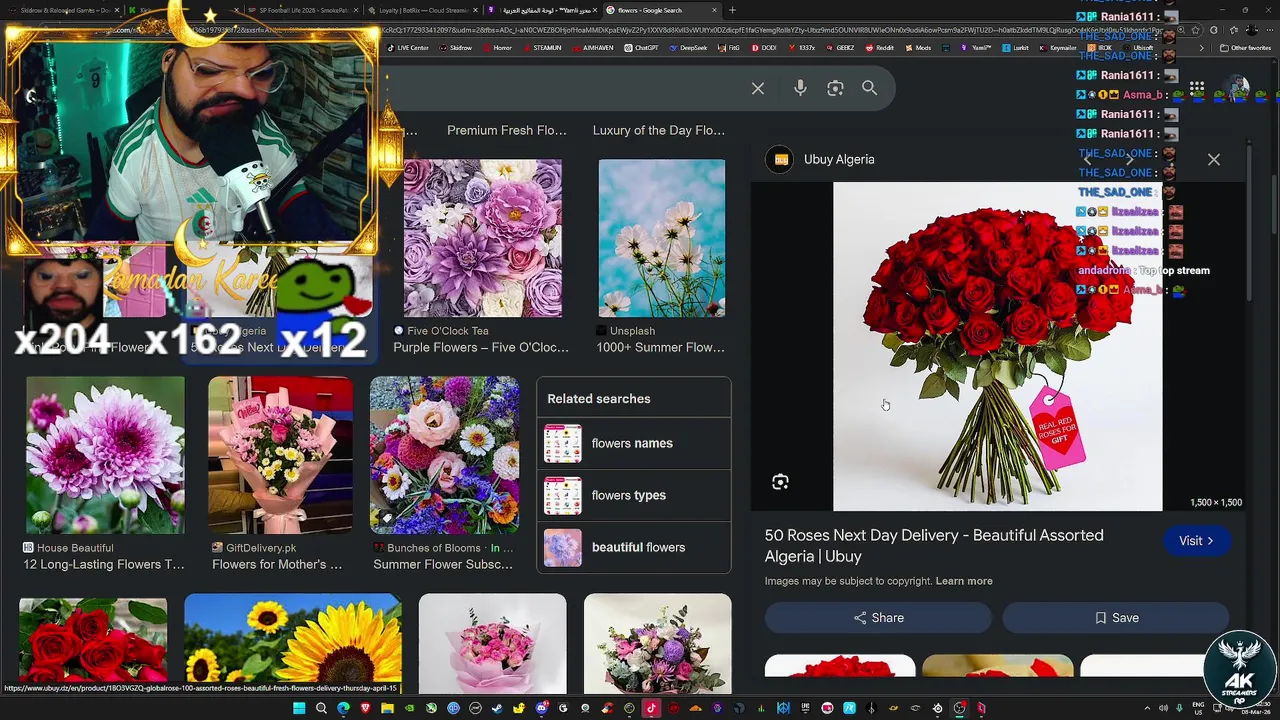Open ChatGPT bookmark
Image resolution: width=1280 pixels, height=720 pixels.
(642, 48)
